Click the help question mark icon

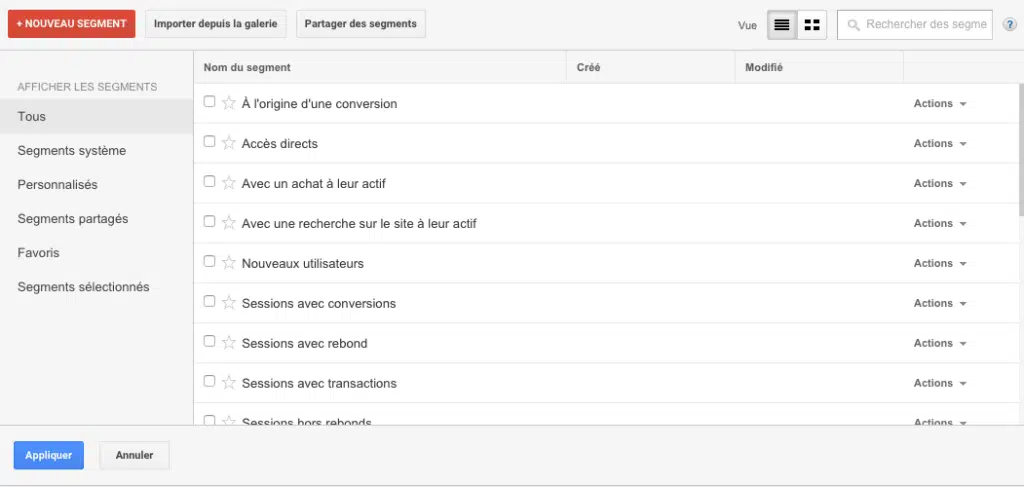1009,25
